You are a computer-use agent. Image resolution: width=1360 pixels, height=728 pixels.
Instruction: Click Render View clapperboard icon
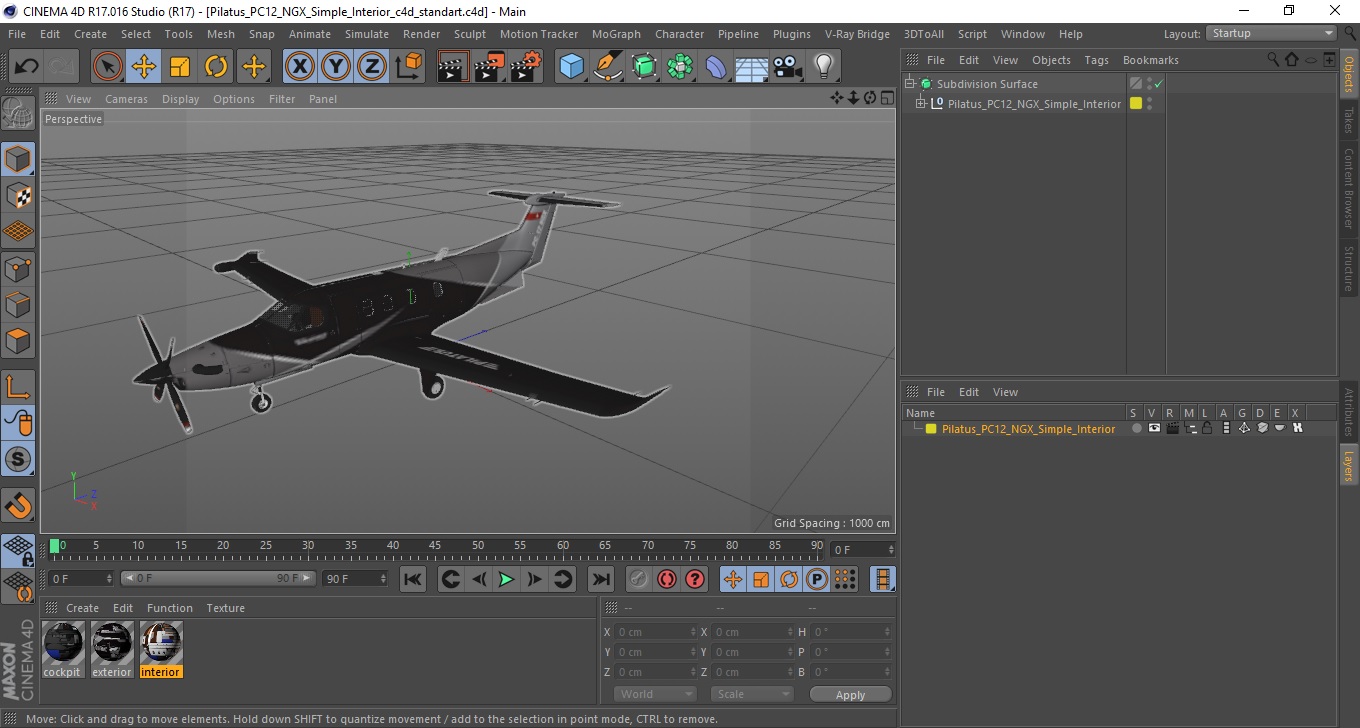click(453, 67)
